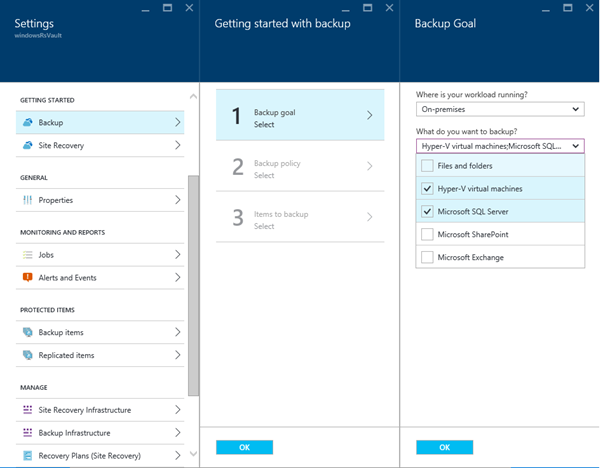
Task: Expand the Site Recovery Infrastructure chevron
Action: point(177,410)
